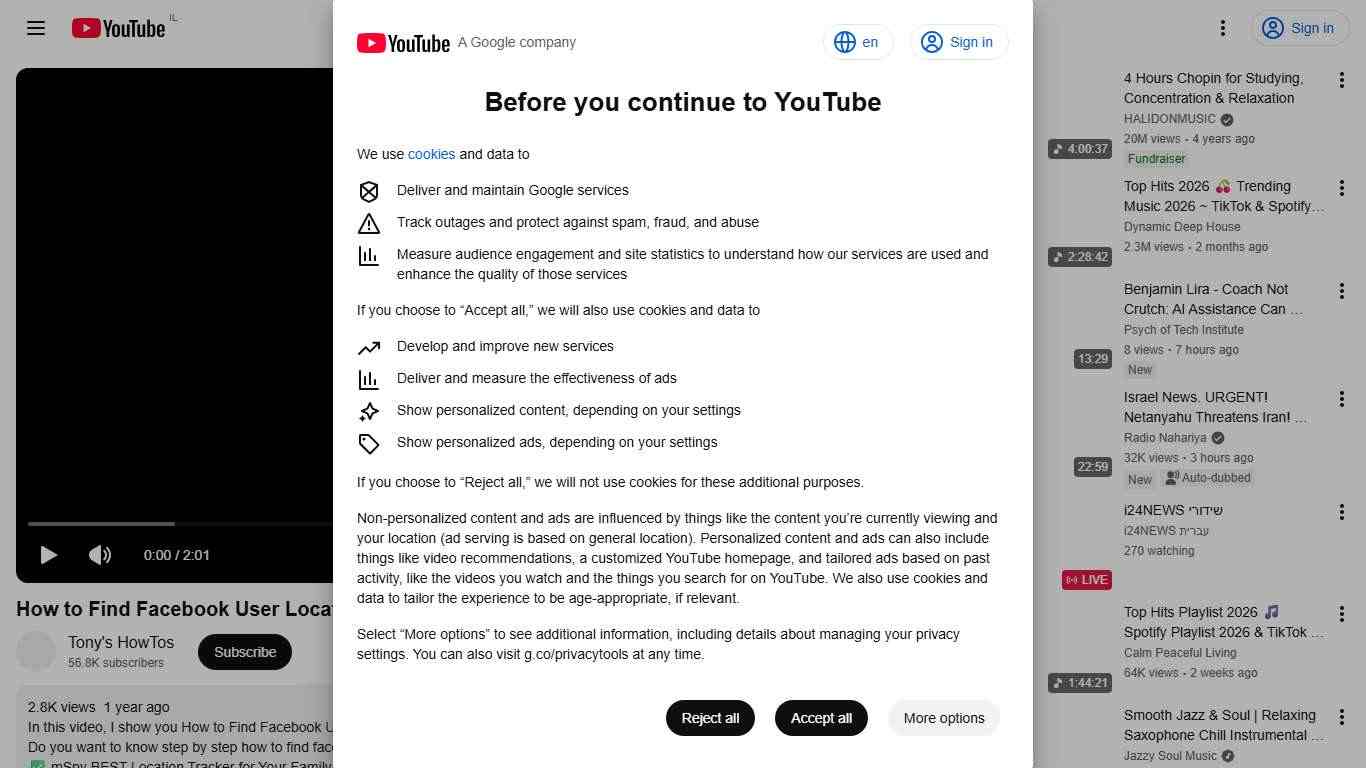Viewport: 1366px width, 768px height.
Task: Click the video progress bar
Action: tap(180, 523)
